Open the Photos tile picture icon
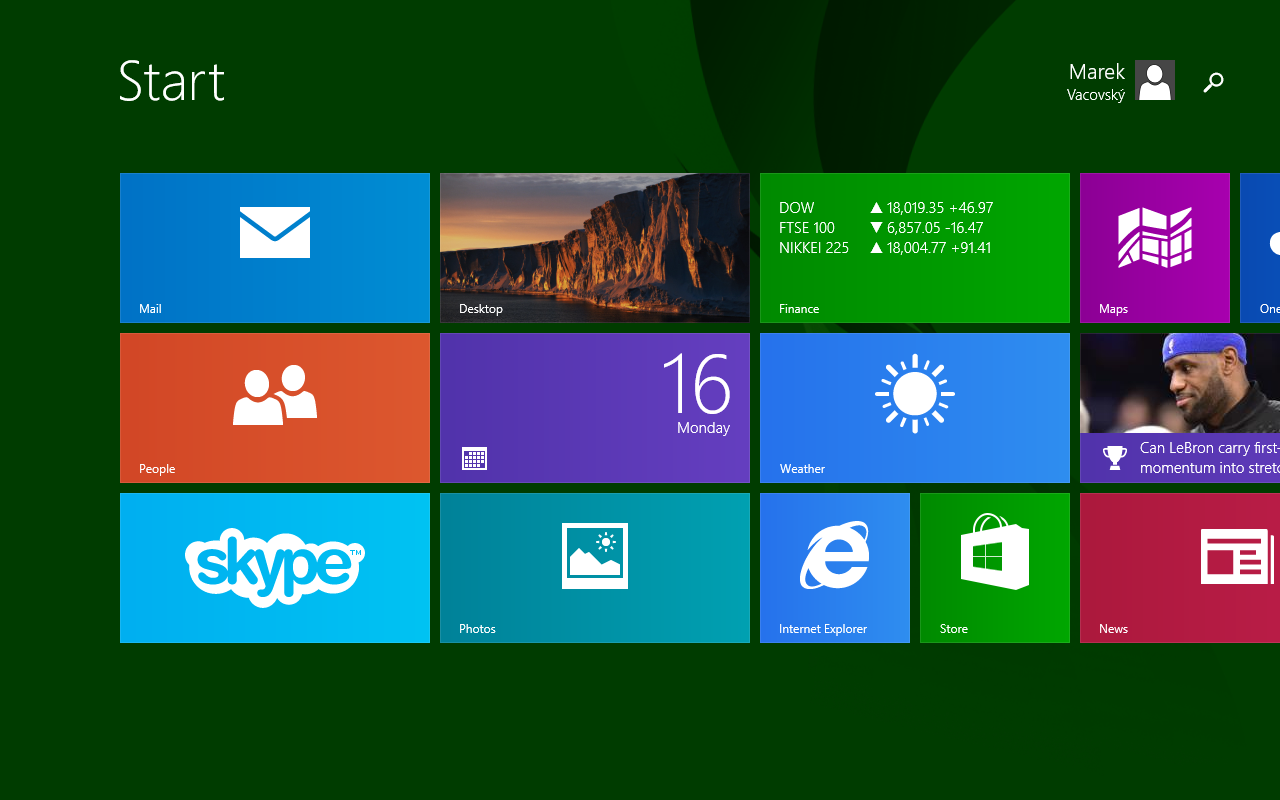Viewport: 1280px width, 800px height. [595, 556]
